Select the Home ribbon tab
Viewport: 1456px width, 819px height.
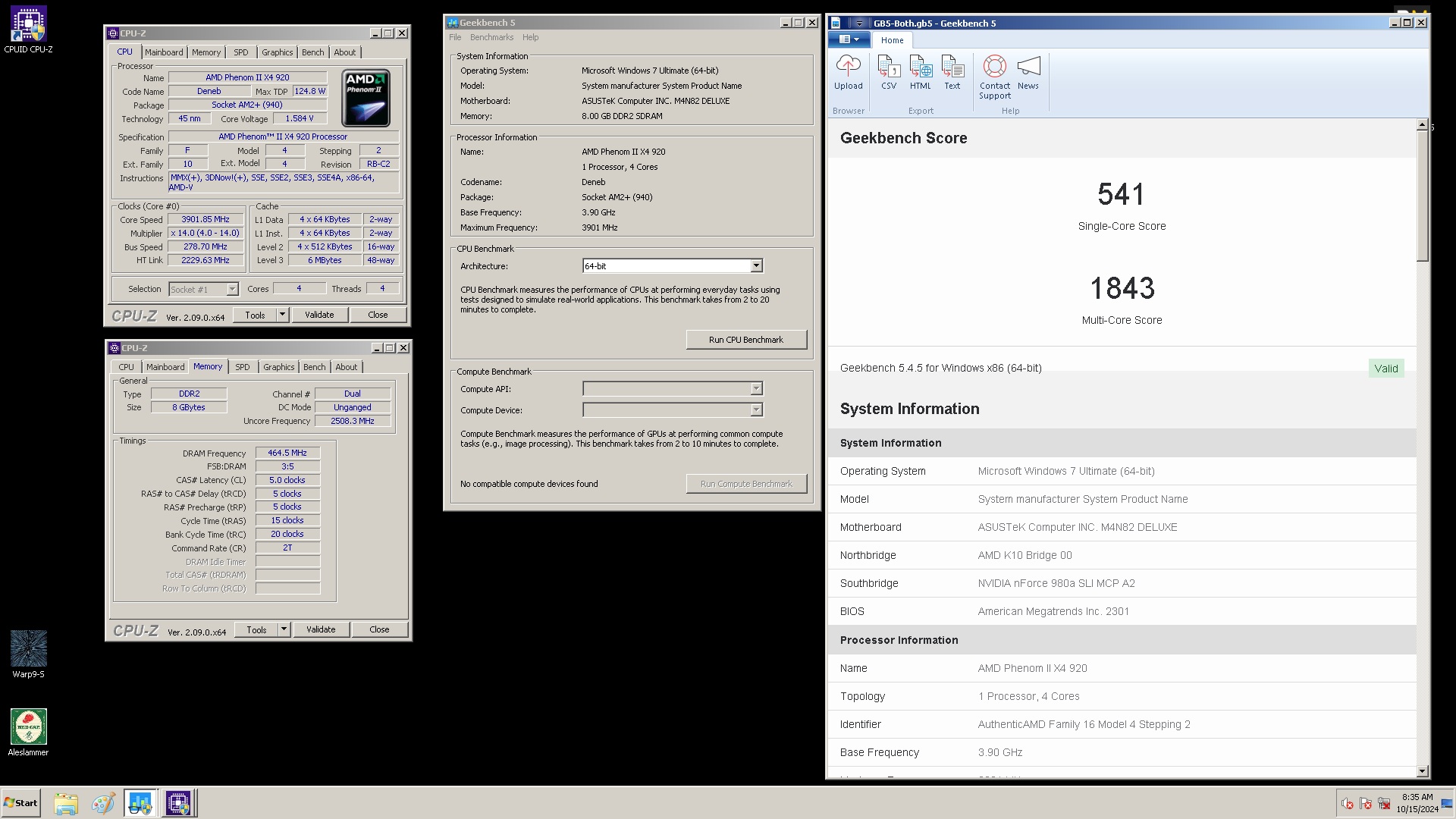tap(892, 40)
